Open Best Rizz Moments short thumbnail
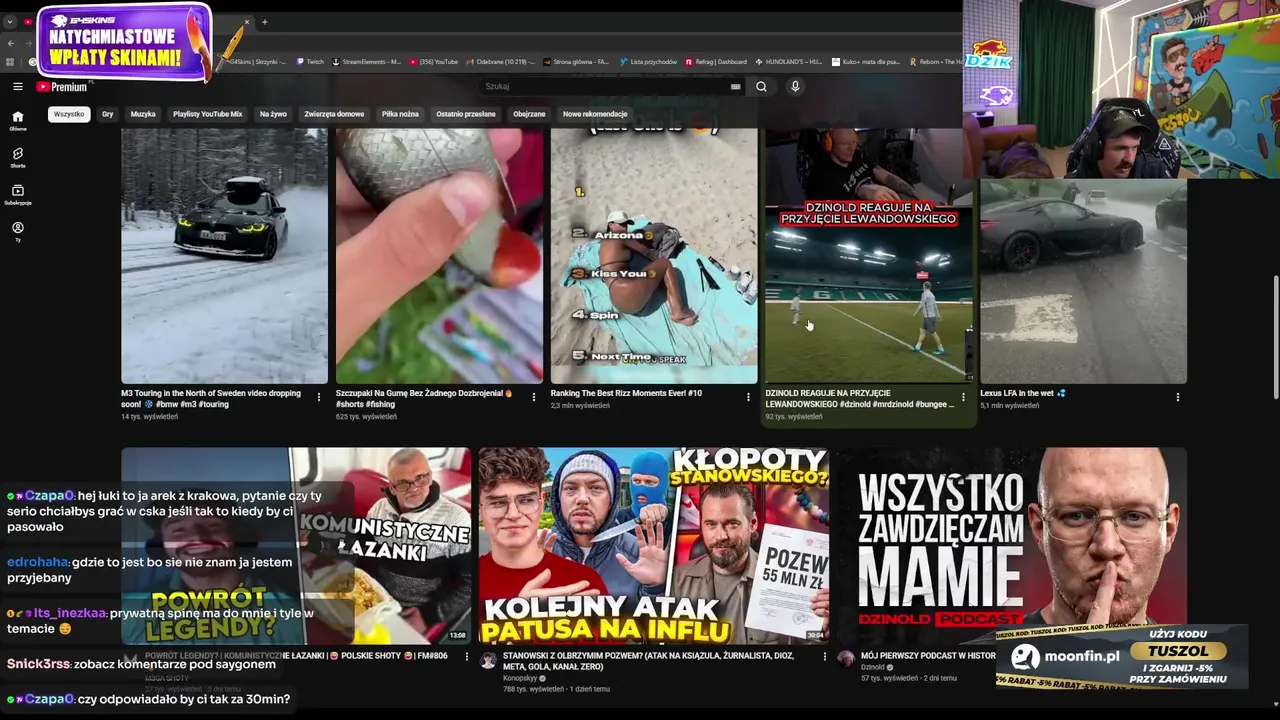Screen dimensions: 1280x720 click(654, 256)
